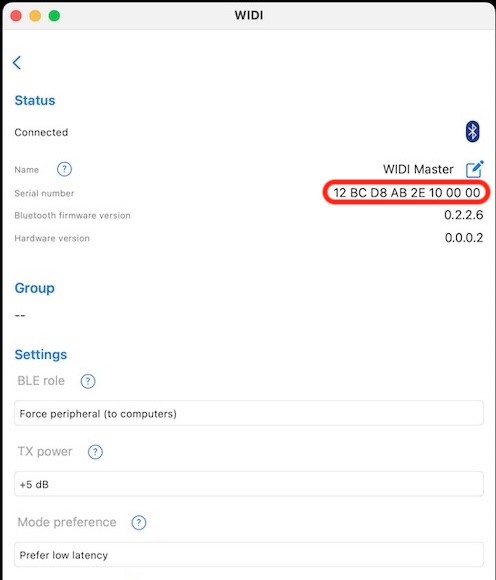Click the Bluetooth connection status icon
The height and width of the screenshot is (580, 496).
(472, 131)
